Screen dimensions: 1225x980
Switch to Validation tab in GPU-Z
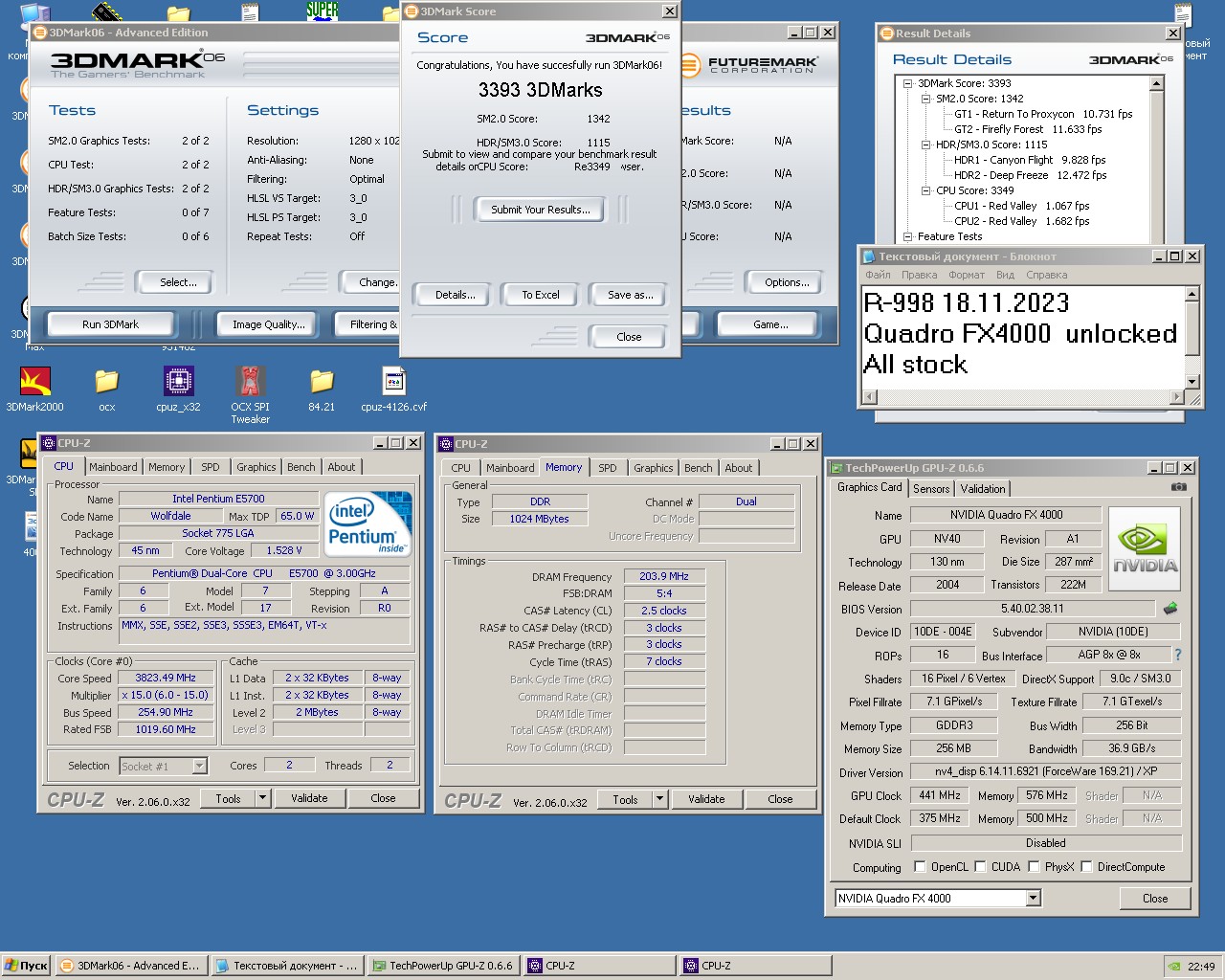pos(983,488)
